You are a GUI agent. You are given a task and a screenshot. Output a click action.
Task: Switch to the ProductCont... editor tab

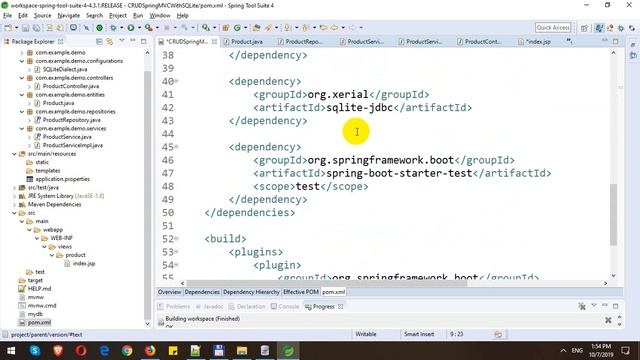click(479, 42)
